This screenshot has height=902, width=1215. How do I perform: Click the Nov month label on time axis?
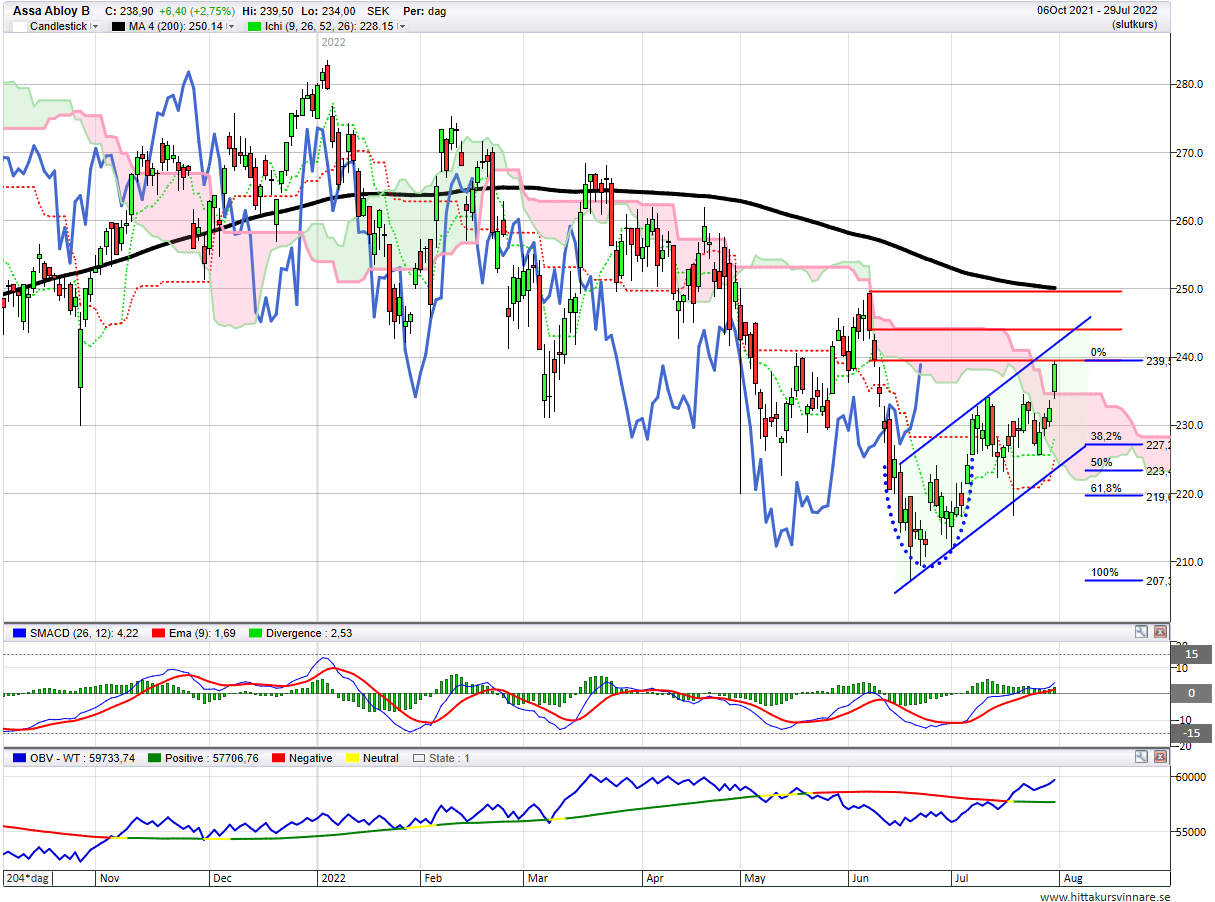110,878
